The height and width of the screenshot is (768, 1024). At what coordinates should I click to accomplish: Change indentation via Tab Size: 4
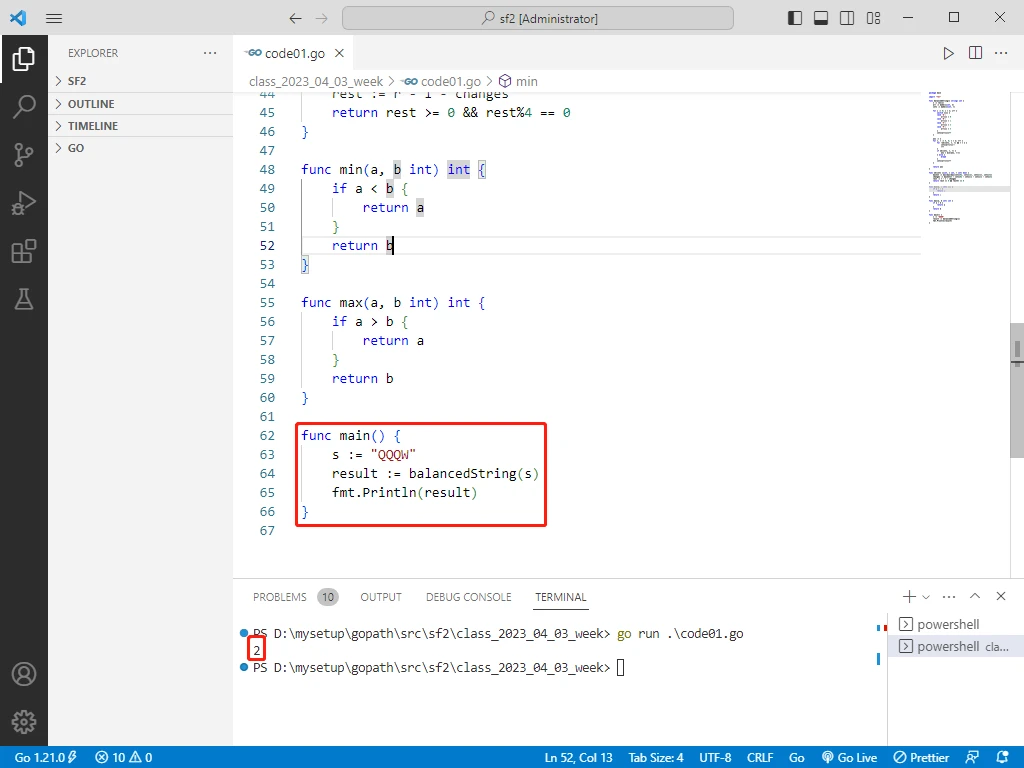pos(656,758)
